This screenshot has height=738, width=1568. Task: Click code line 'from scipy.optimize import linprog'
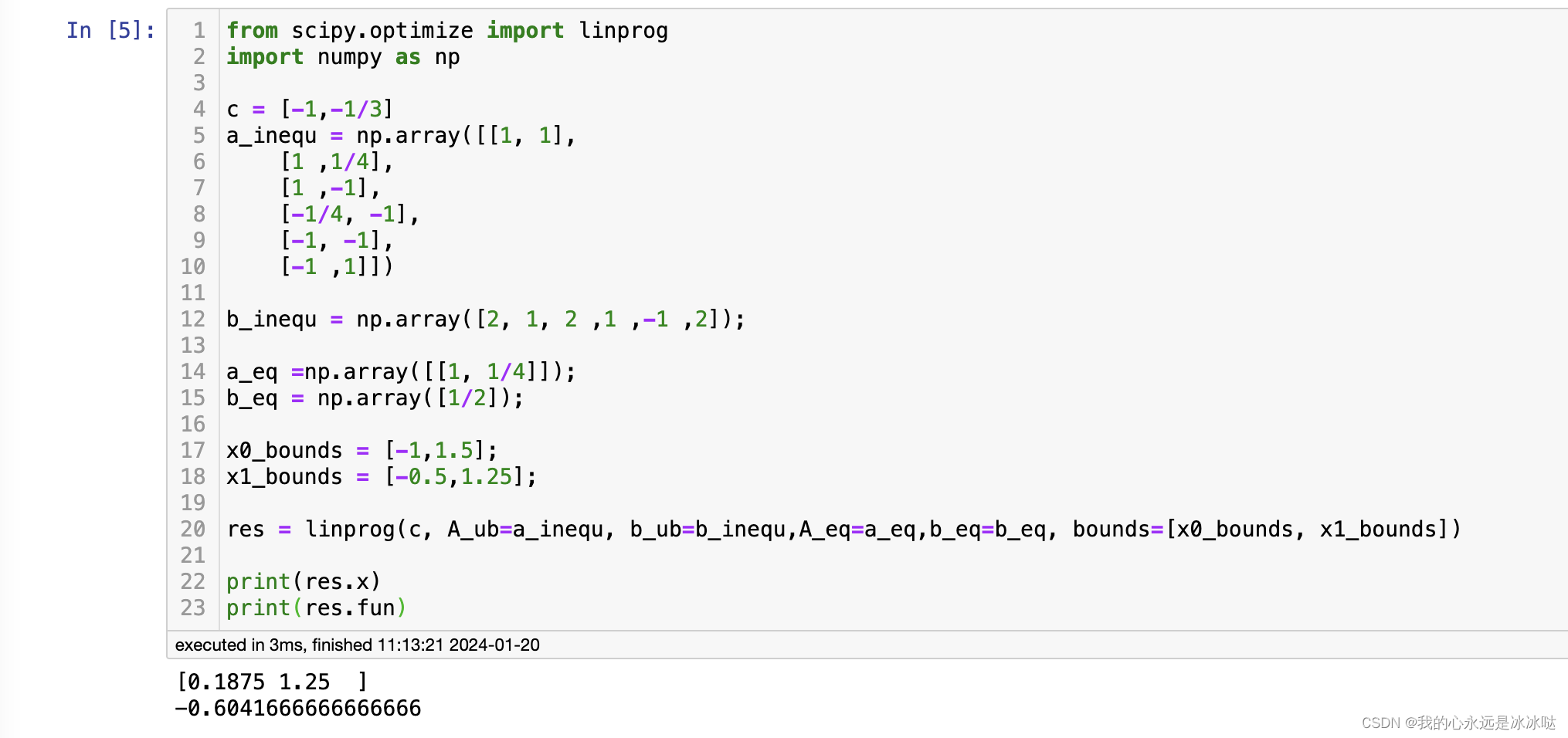tap(447, 31)
